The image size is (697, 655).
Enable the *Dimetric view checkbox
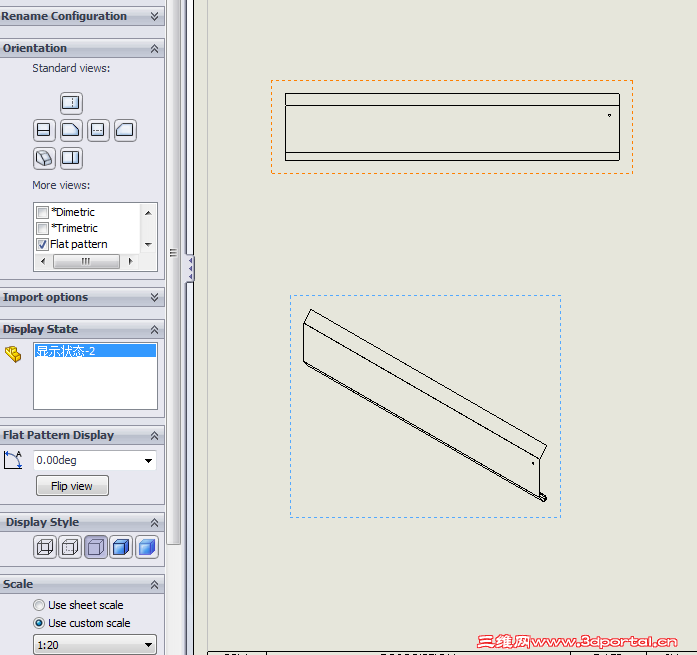click(x=43, y=212)
